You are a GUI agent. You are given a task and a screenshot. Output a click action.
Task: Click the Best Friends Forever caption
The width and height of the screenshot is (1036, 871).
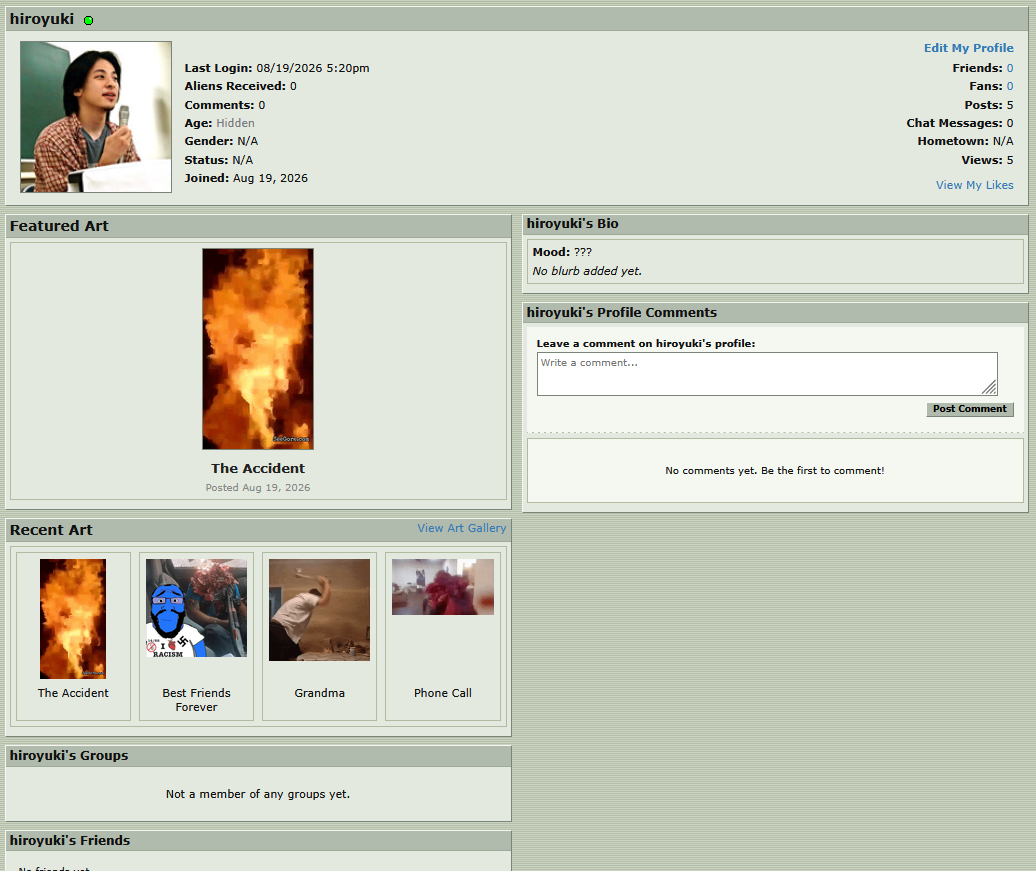pos(196,700)
